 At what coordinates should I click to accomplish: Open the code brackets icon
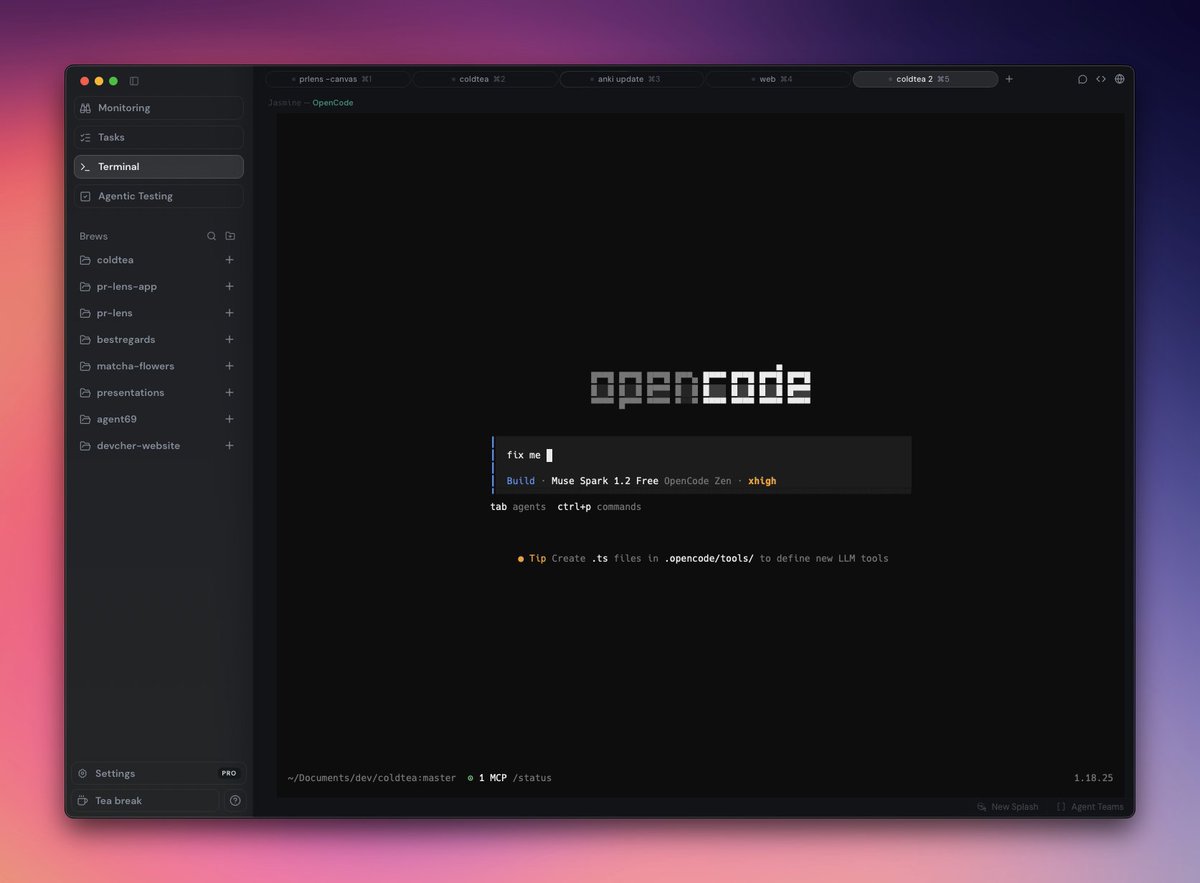(1101, 79)
